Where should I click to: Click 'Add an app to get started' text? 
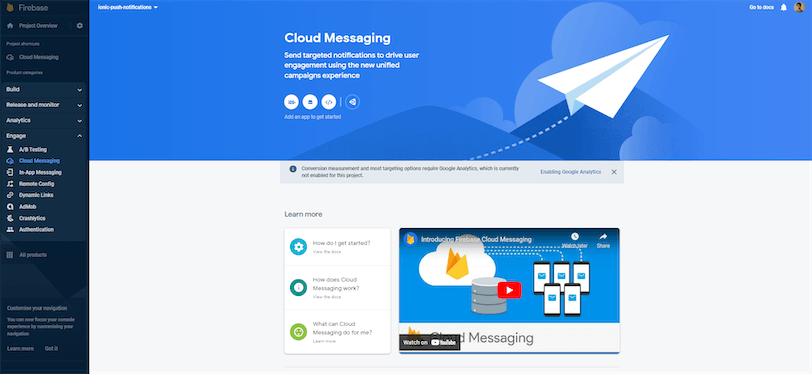pyautogui.click(x=312, y=117)
